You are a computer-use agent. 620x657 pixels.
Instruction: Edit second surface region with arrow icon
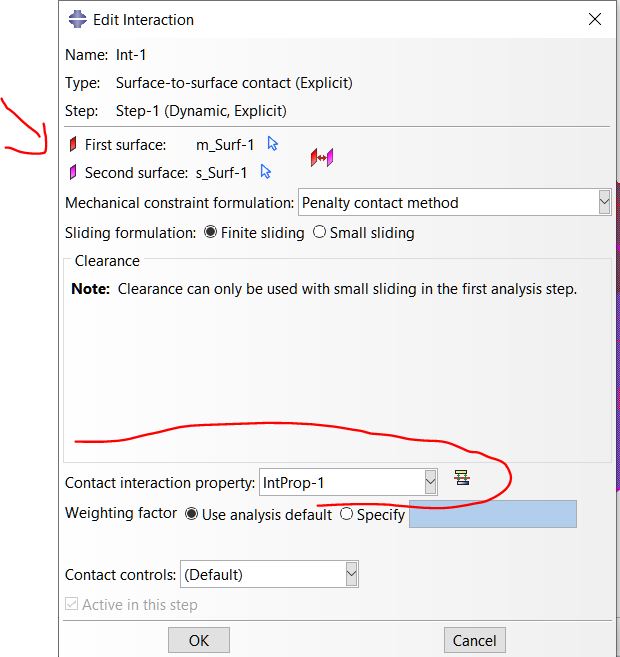[x=266, y=172]
